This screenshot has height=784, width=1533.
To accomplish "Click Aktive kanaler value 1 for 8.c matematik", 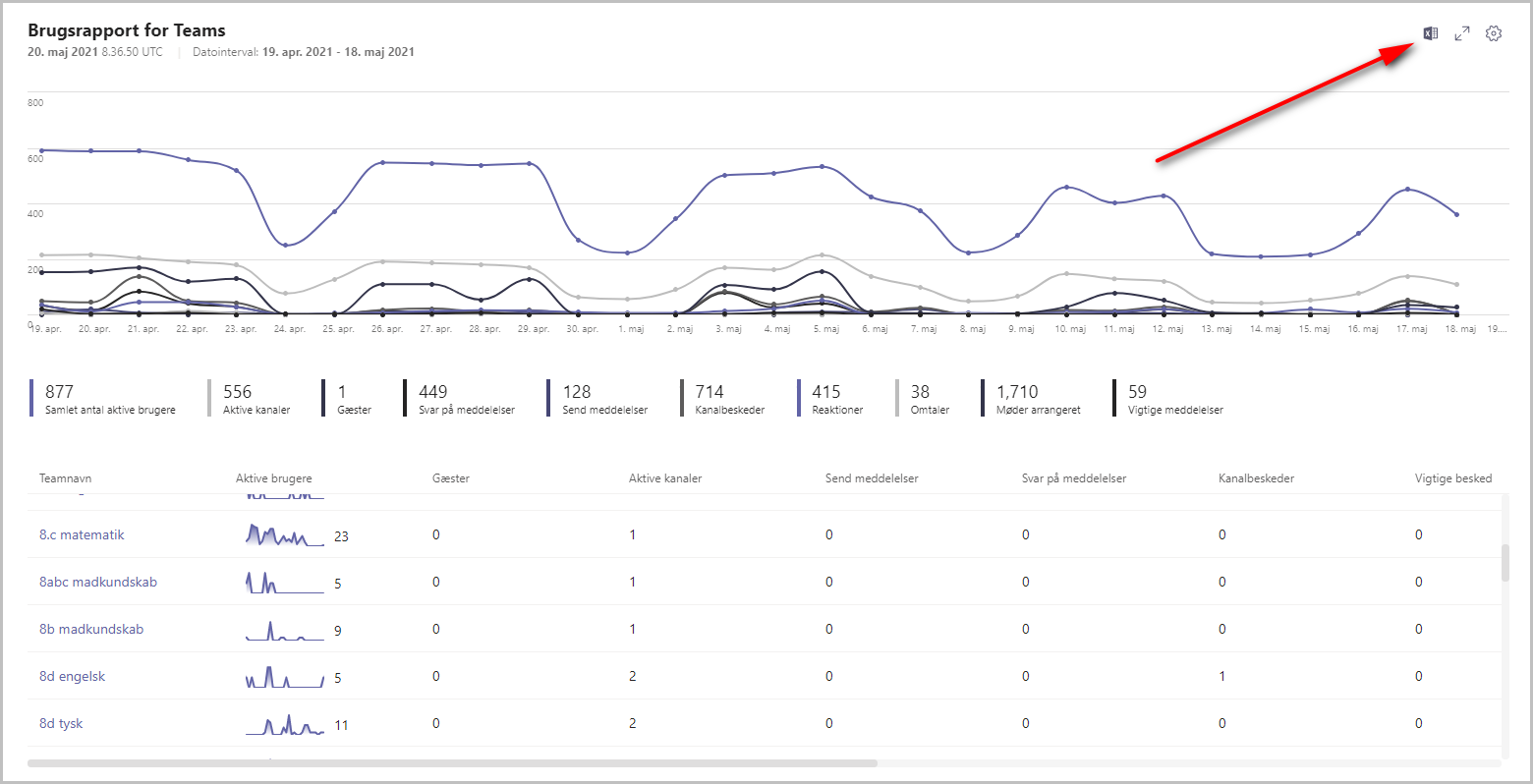I will pyautogui.click(x=632, y=534).
